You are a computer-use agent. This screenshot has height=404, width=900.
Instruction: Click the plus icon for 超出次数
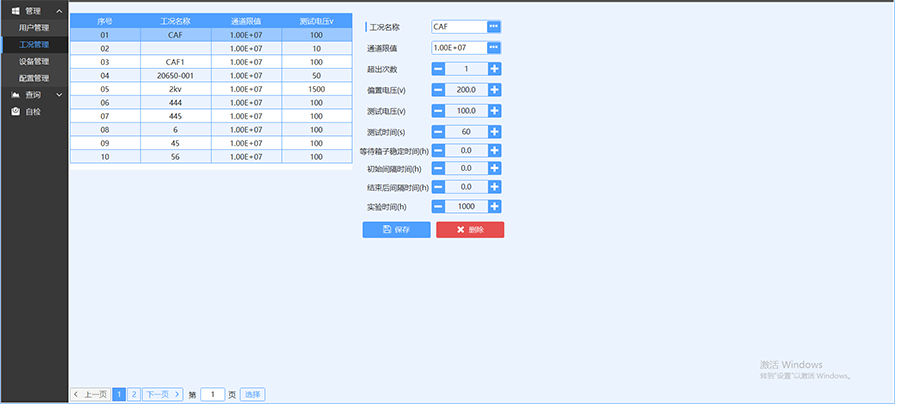(x=495, y=69)
